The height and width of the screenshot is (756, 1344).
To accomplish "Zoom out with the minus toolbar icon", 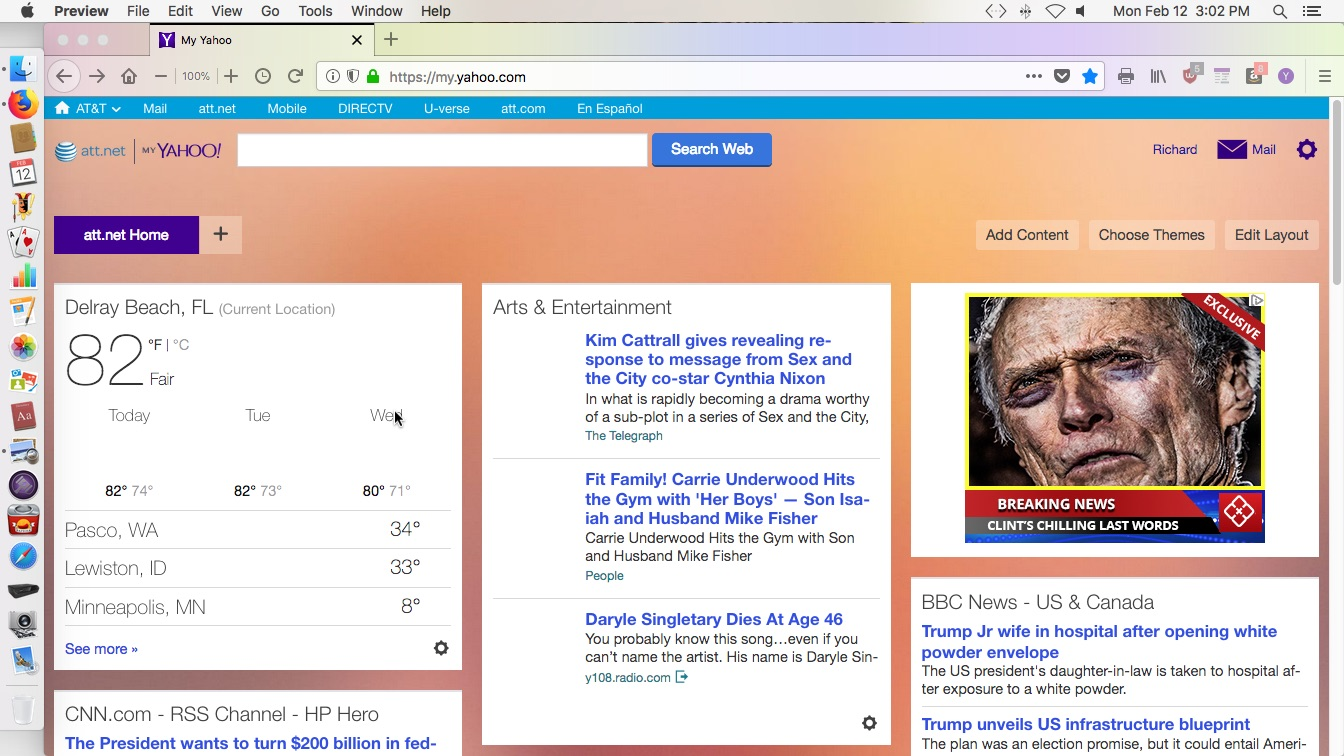I will coord(160,76).
